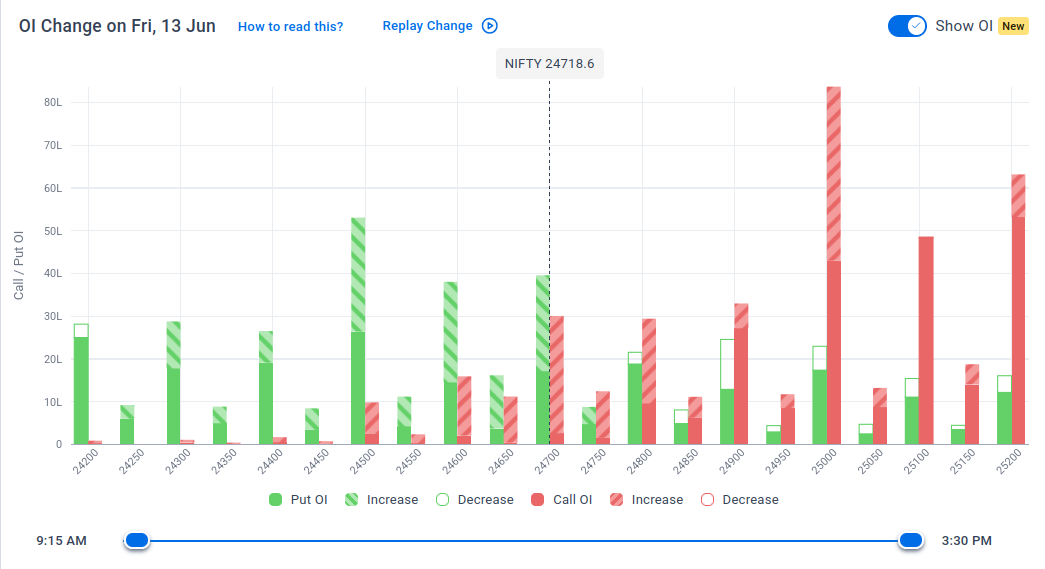Image resolution: width=1045 pixels, height=569 pixels.
Task: Click the blue time range slider track
Action: pos(523,540)
